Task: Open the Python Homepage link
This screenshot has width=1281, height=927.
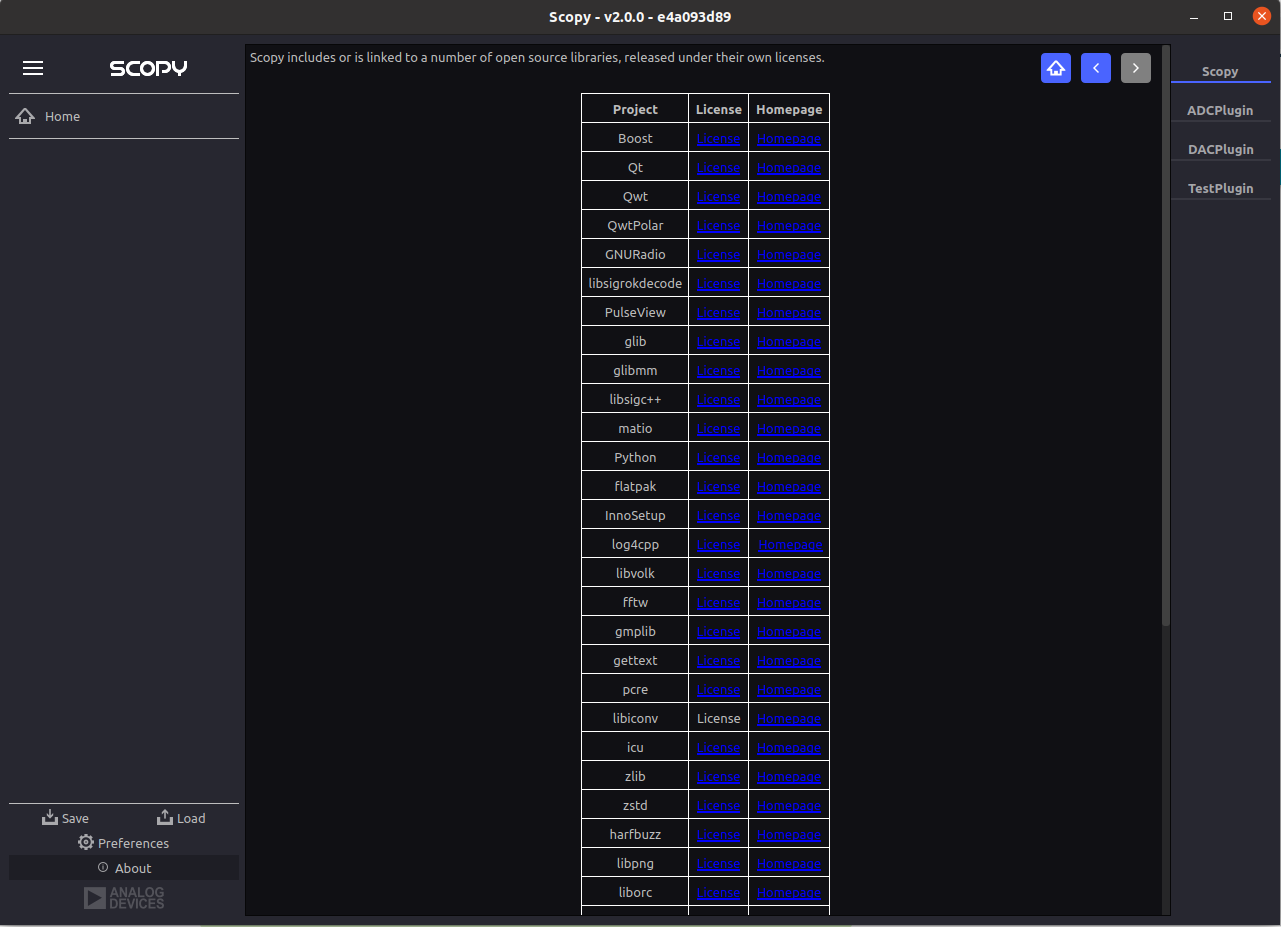Action: [x=789, y=458]
